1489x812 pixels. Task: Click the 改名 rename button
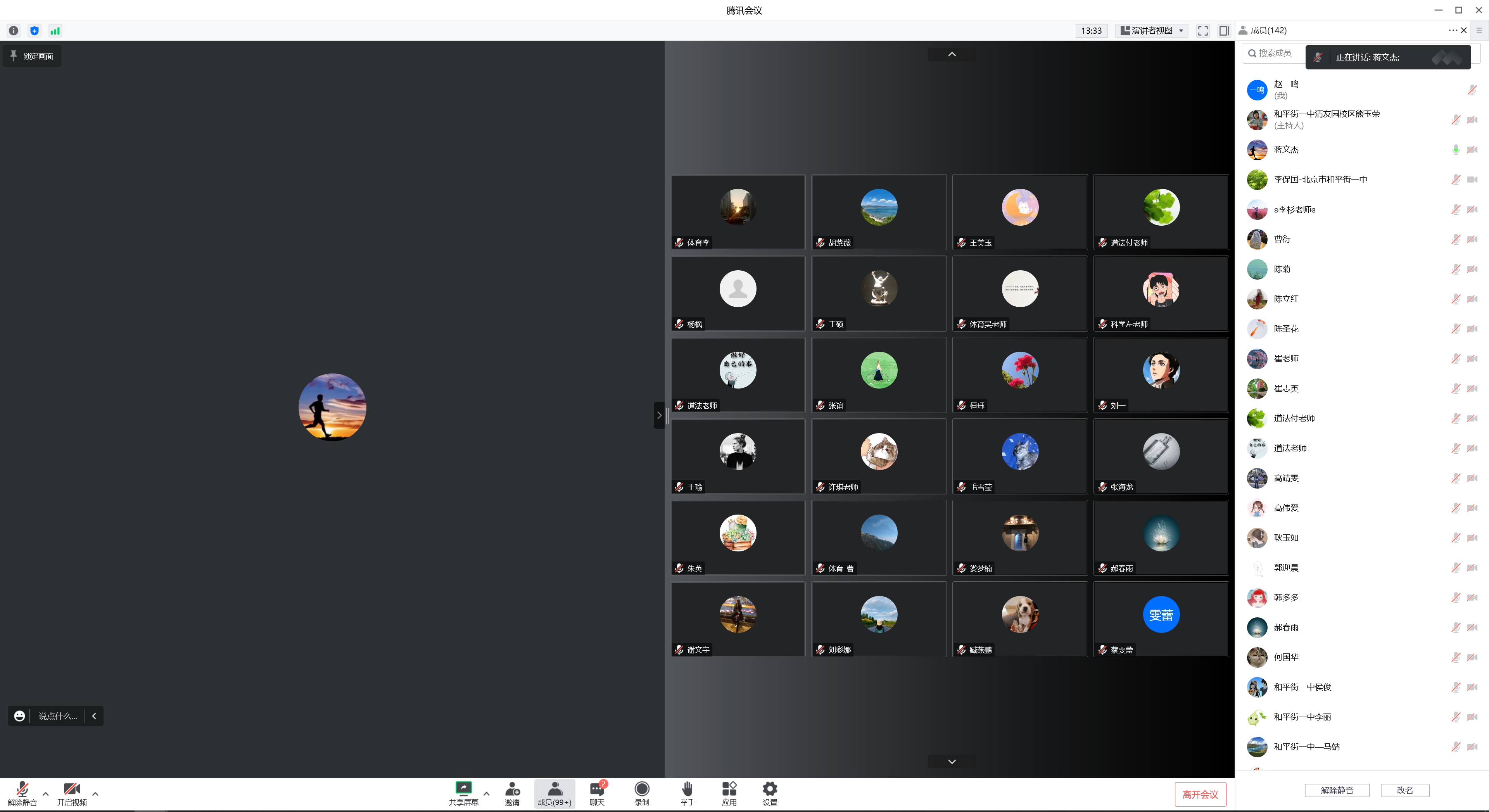(x=1404, y=790)
